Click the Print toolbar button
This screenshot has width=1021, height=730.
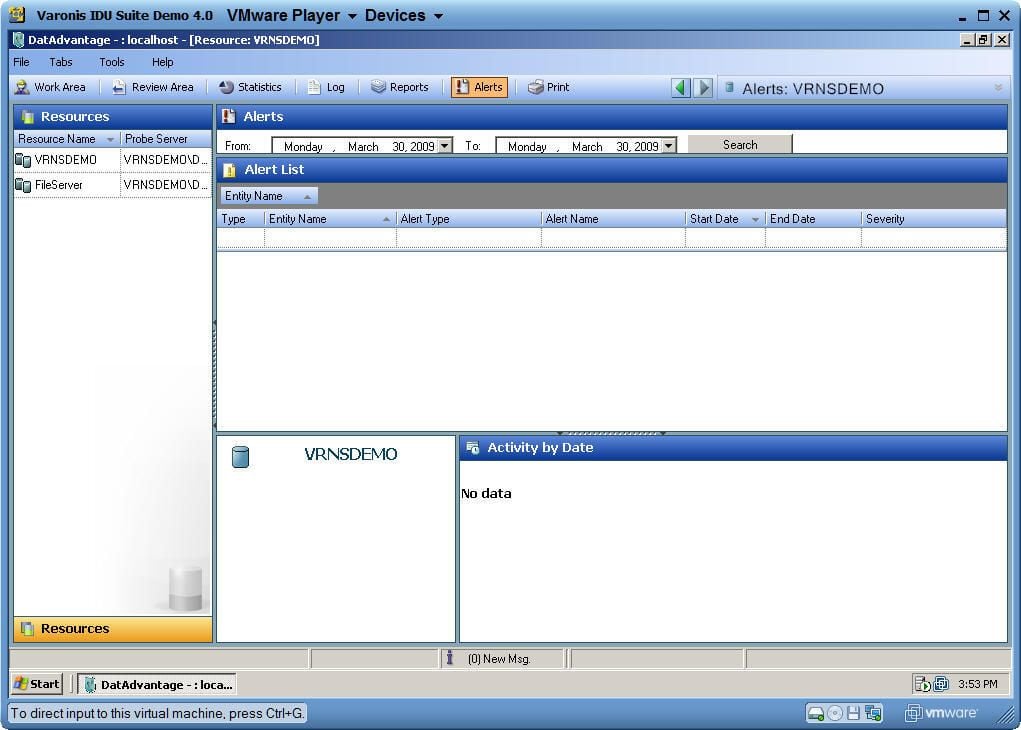[548, 87]
